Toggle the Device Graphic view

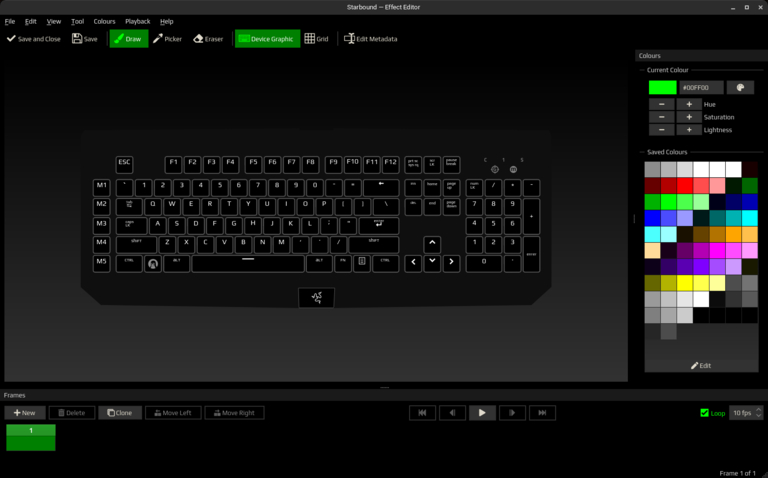tap(267, 39)
